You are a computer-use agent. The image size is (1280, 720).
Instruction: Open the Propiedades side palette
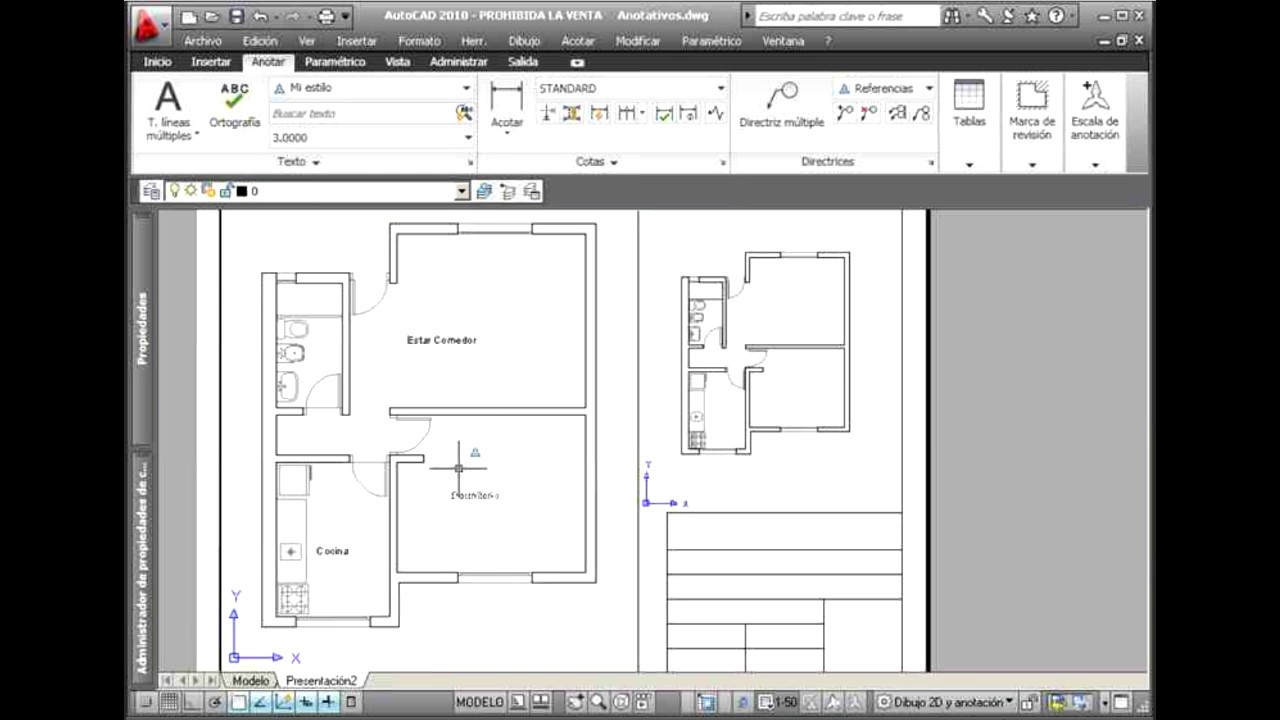(142, 328)
